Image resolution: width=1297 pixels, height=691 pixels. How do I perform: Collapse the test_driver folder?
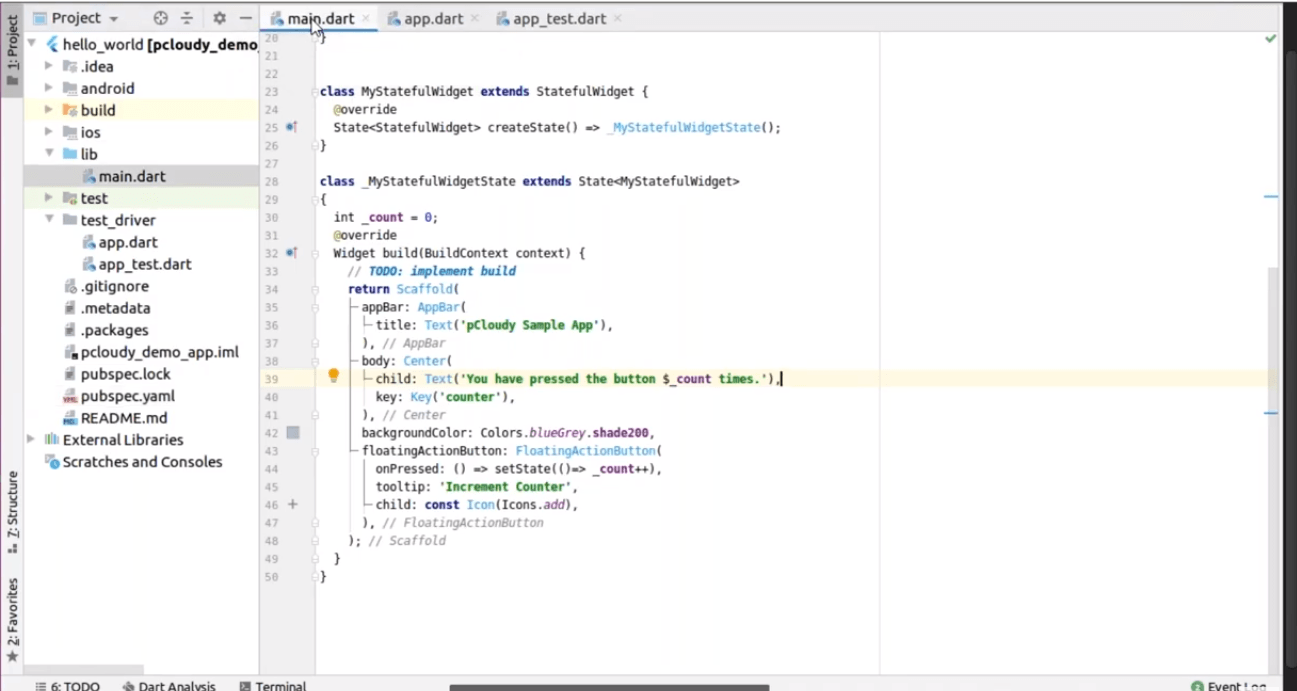pos(49,220)
